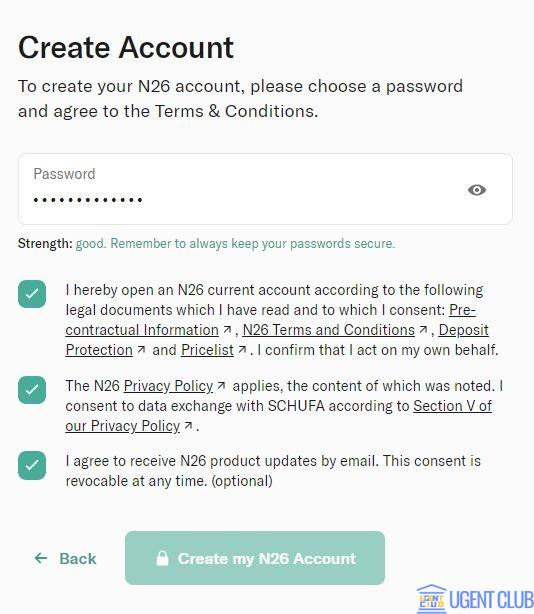Click the left arrow beside Back
The image size is (534, 614).
(x=41, y=558)
